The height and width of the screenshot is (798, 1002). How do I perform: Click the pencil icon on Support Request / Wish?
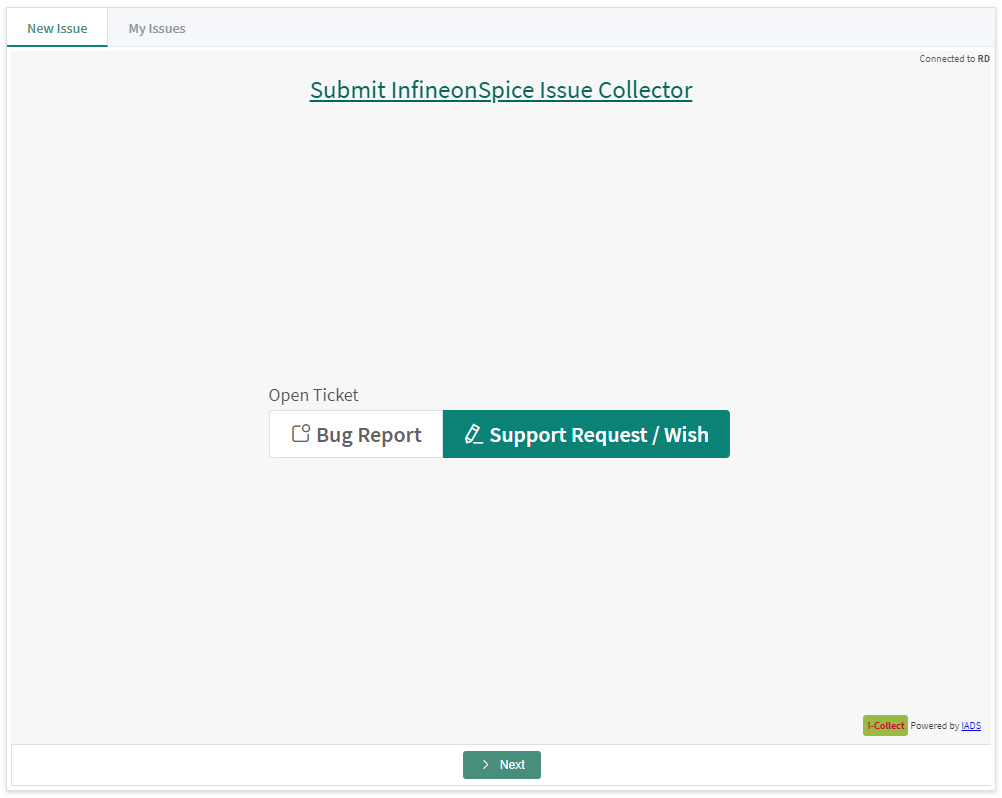[473, 433]
